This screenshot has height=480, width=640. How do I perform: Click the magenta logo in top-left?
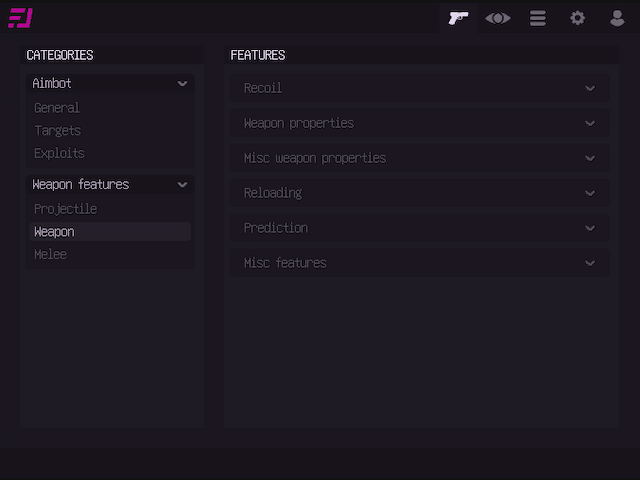pyautogui.click(x=20, y=18)
